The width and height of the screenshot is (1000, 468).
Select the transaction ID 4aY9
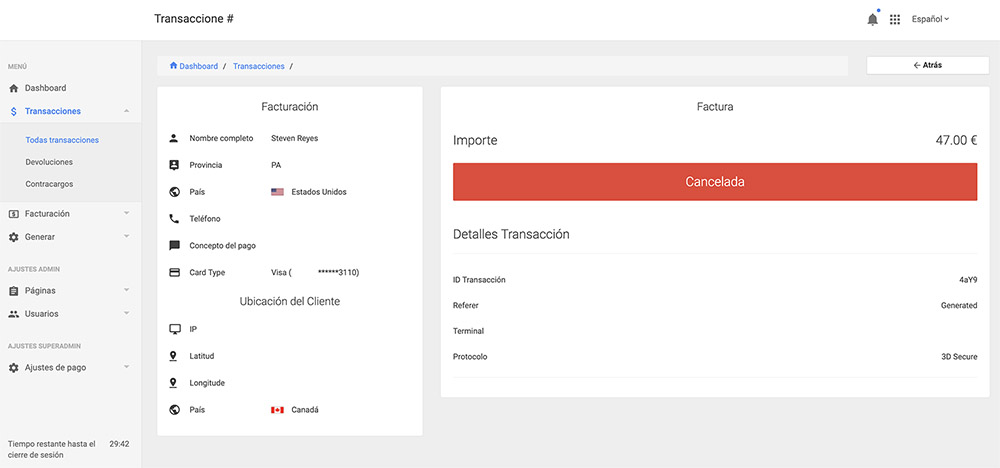[968, 280]
